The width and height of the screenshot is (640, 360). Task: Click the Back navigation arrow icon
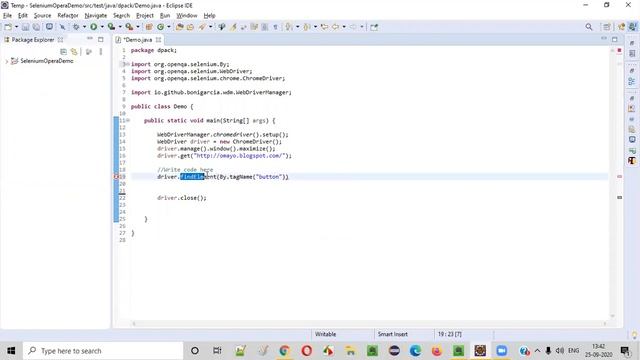point(336,27)
